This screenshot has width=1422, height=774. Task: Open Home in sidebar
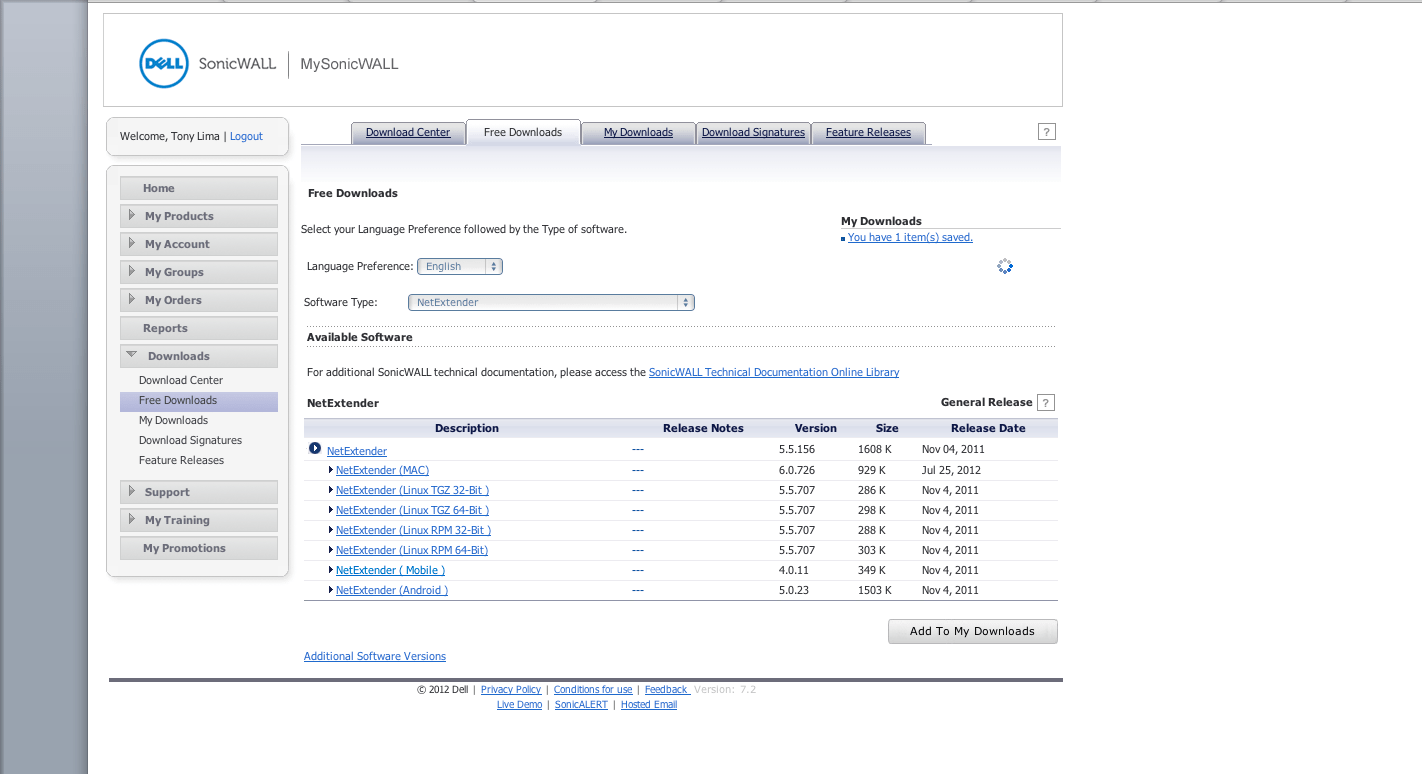[x=199, y=188]
